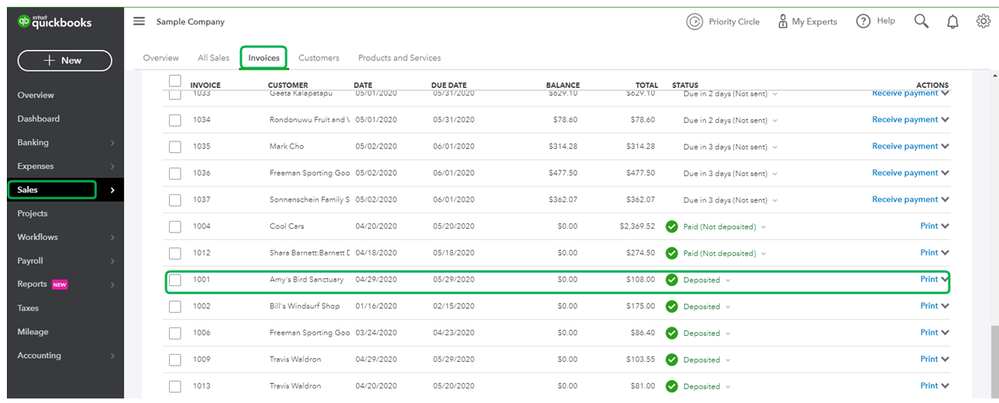Open the Help menu
The width and height of the screenshot is (999, 403).
pos(875,21)
